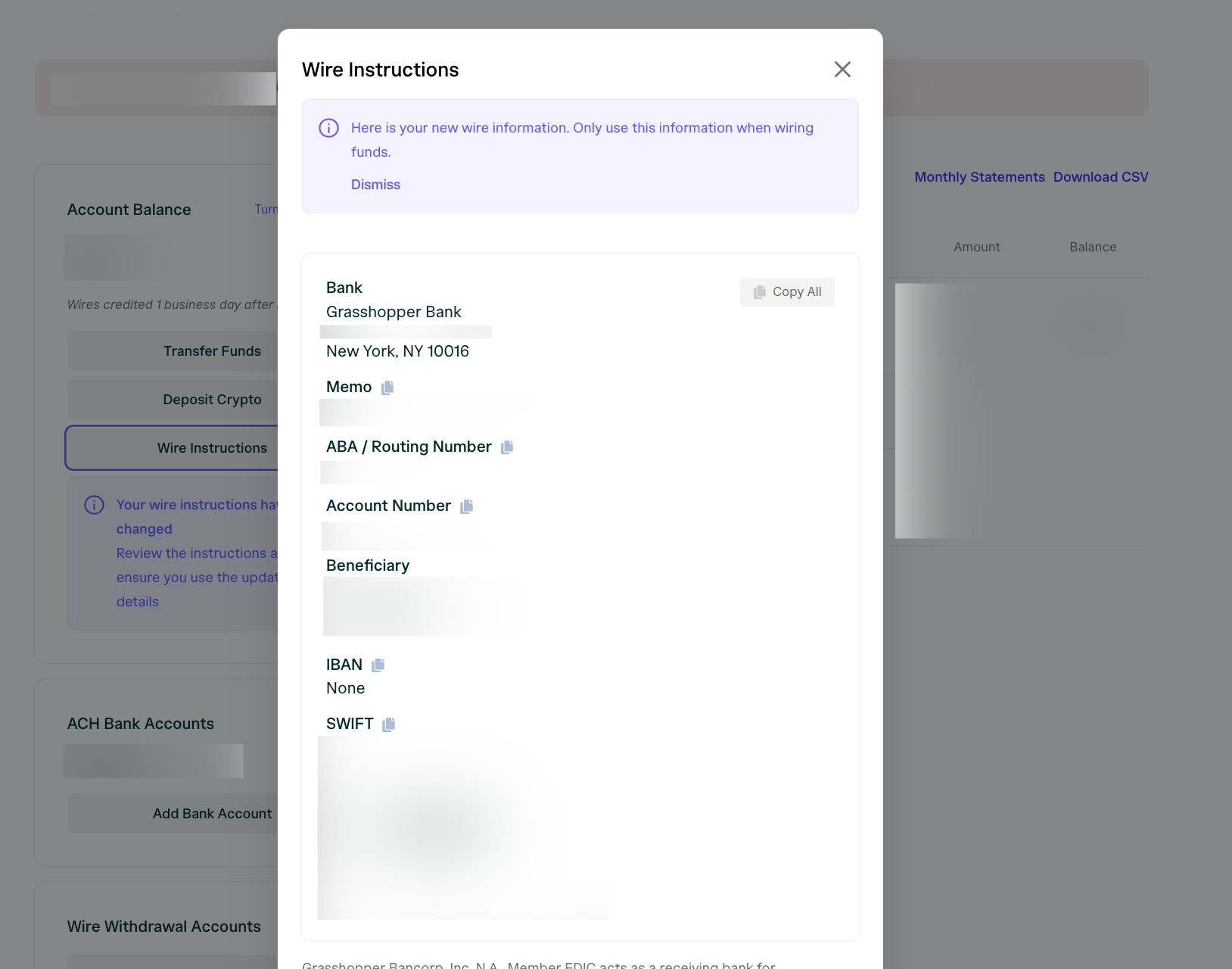Open Monthly Statements link
The width and height of the screenshot is (1232, 969).
pyautogui.click(x=979, y=177)
